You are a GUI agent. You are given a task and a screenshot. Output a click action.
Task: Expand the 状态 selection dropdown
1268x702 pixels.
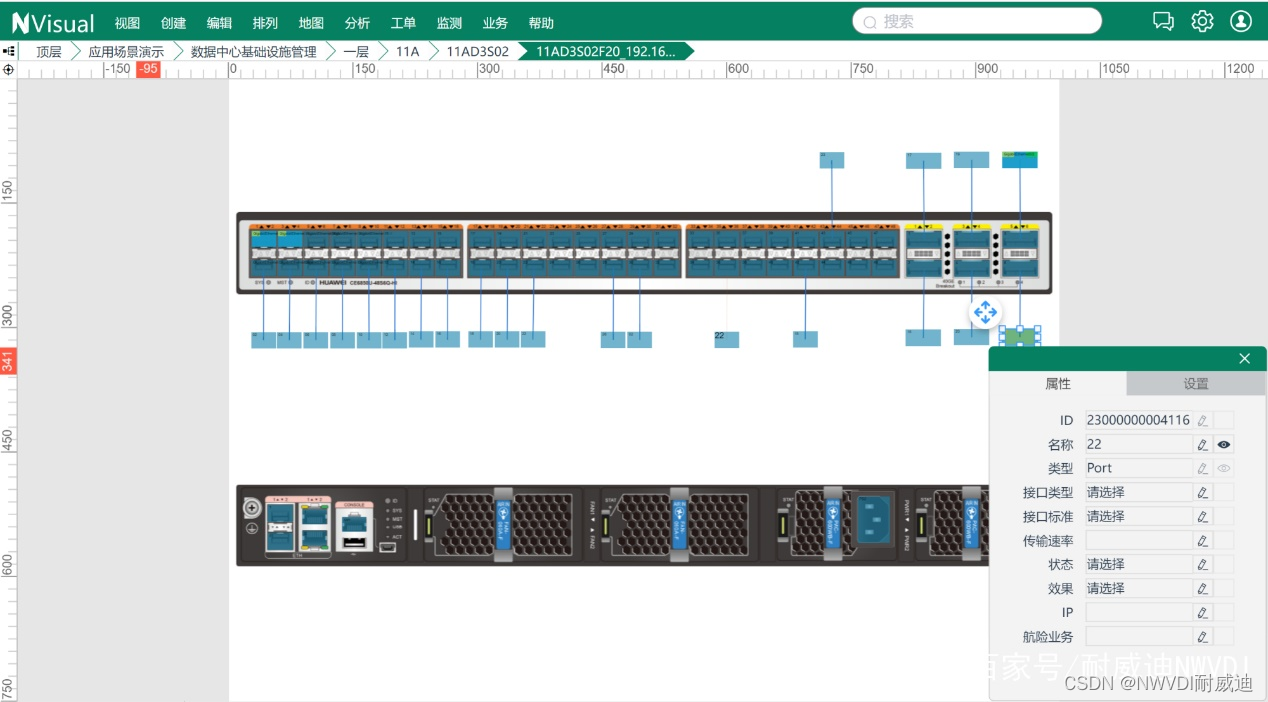click(x=1138, y=564)
